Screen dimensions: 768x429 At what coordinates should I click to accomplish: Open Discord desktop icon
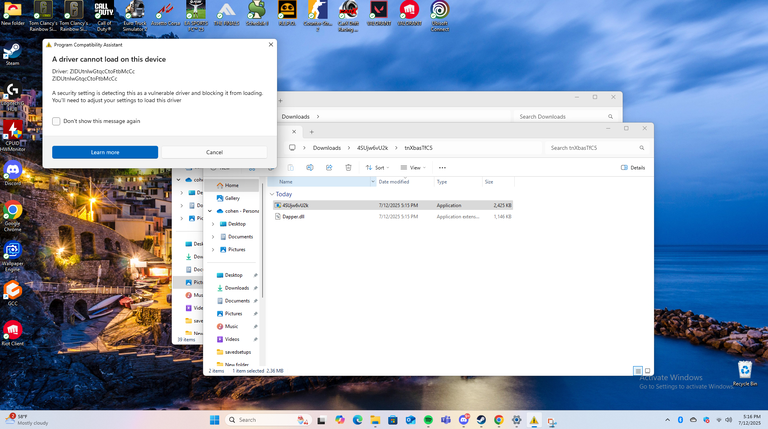[13, 172]
